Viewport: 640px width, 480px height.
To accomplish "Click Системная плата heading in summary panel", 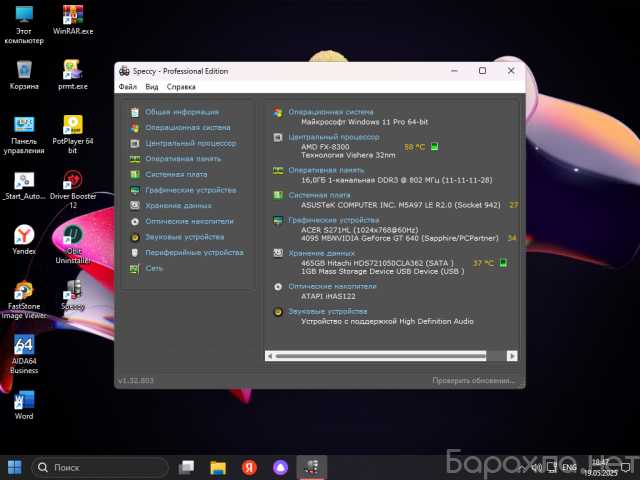I will click(319, 195).
